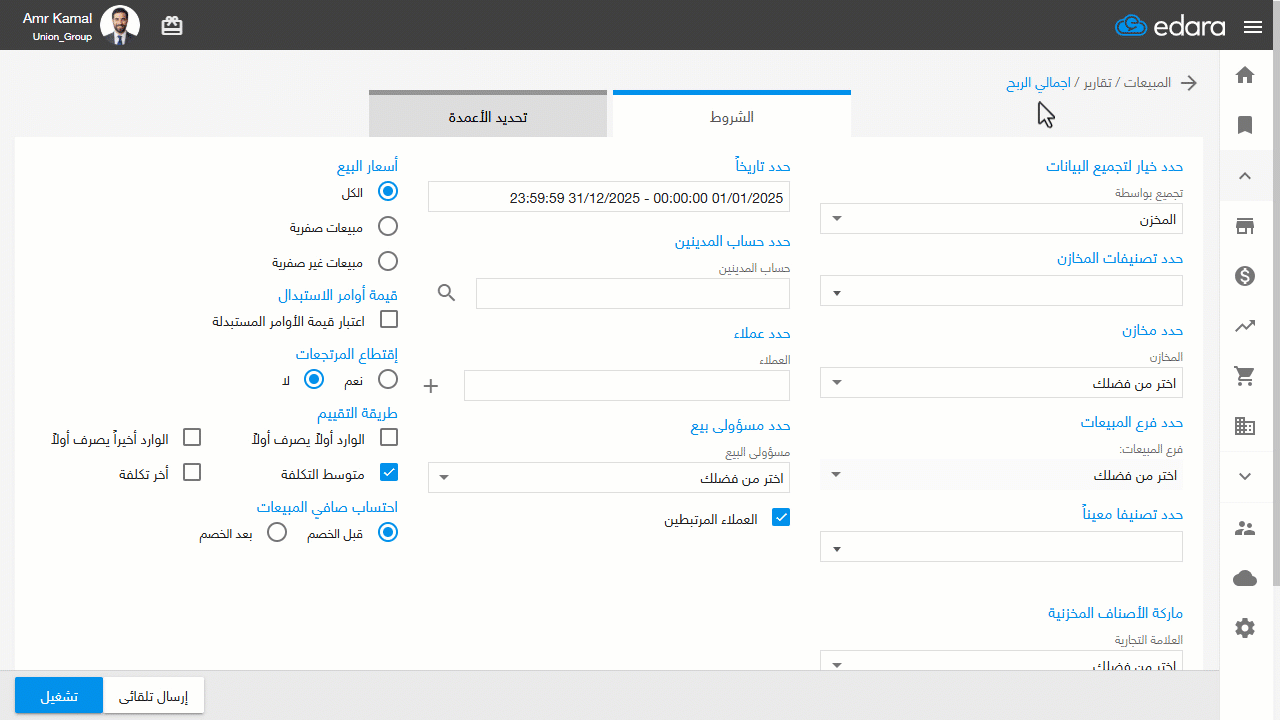The height and width of the screenshot is (720, 1280).
Task: Open the store icon in the sidebar
Action: click(1245, 226)
